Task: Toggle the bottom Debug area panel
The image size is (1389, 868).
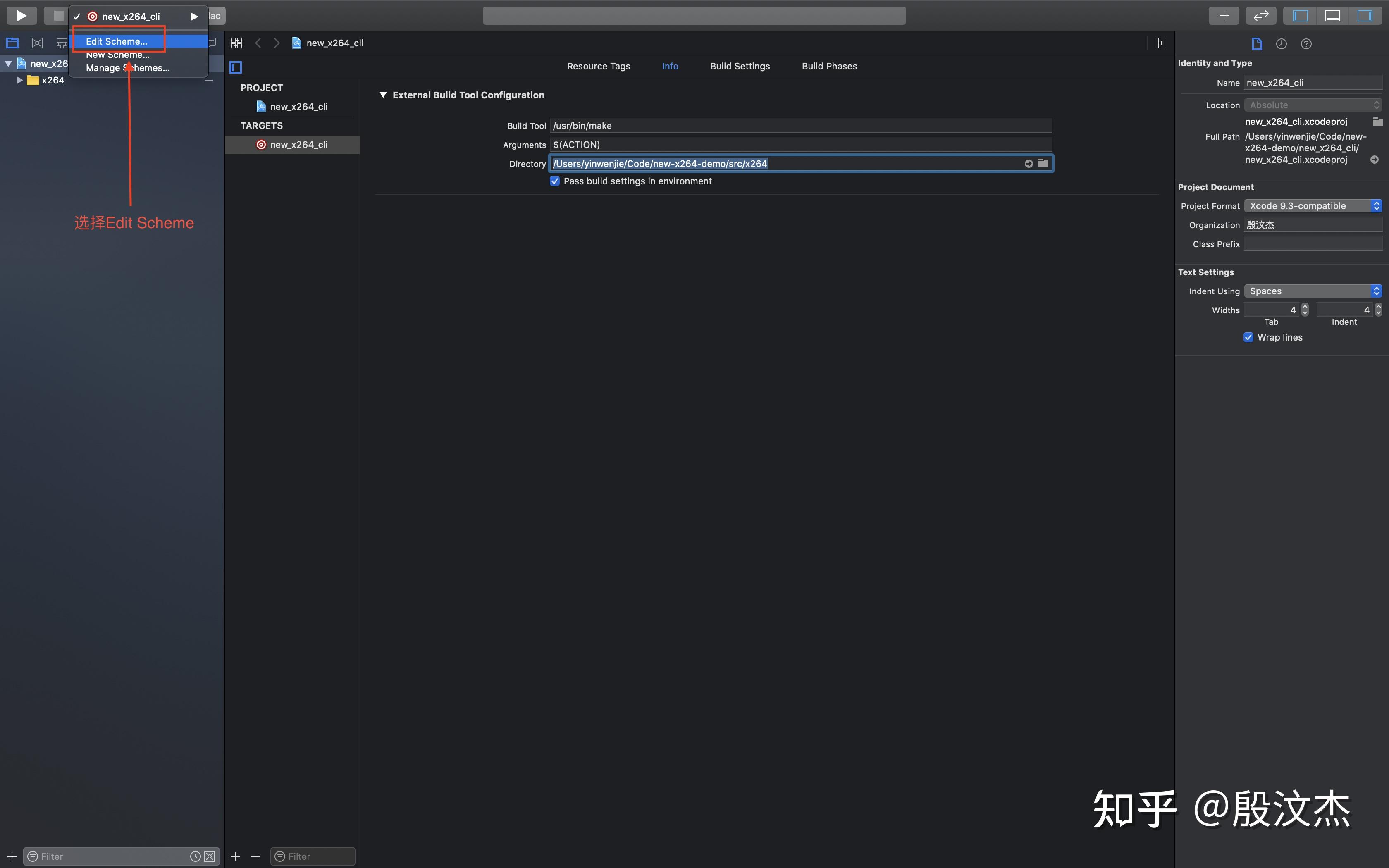Action: [x=1332, y=16]
